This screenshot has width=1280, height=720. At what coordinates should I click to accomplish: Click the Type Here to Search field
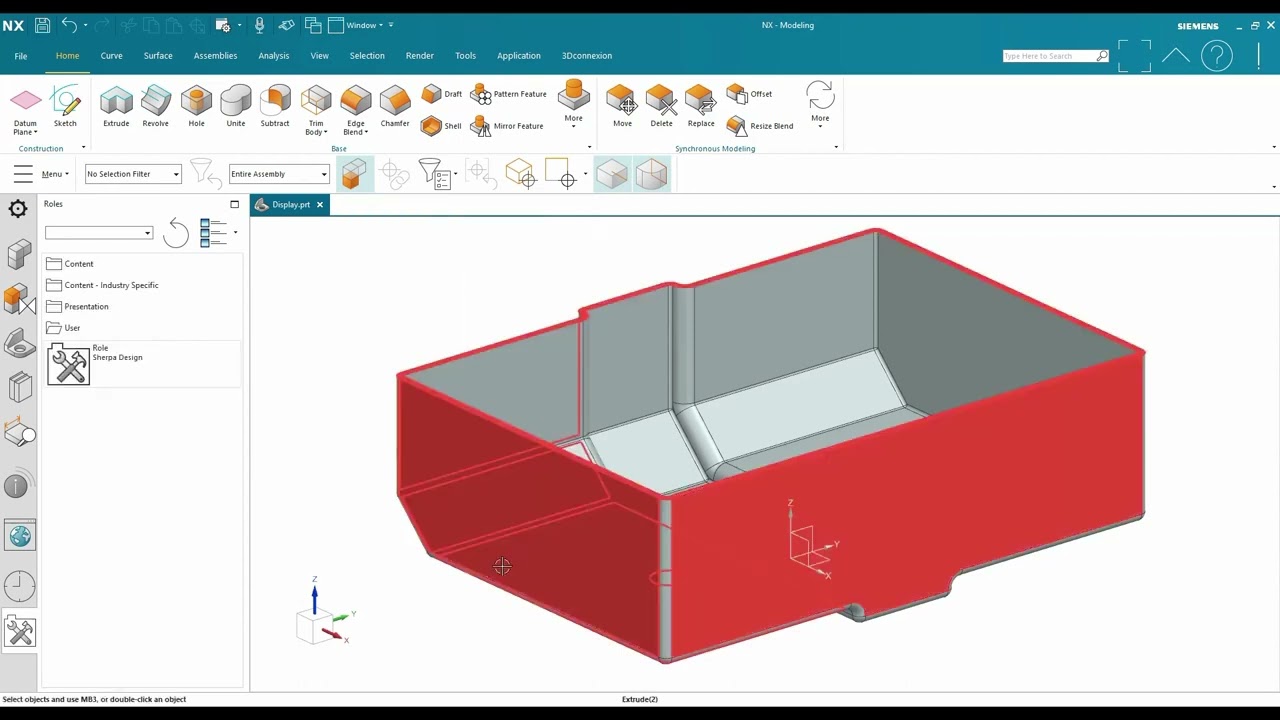pyautogui.click(x=1049, y=56)
